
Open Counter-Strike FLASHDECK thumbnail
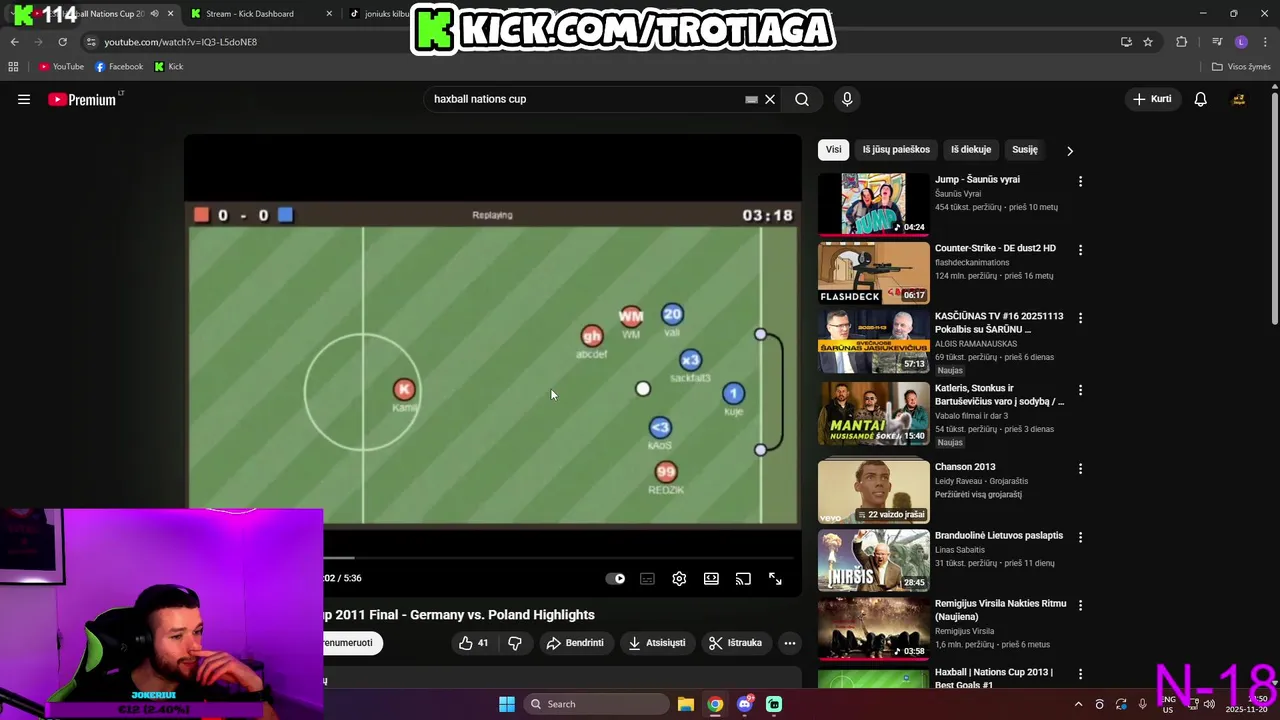pos(873,272)
